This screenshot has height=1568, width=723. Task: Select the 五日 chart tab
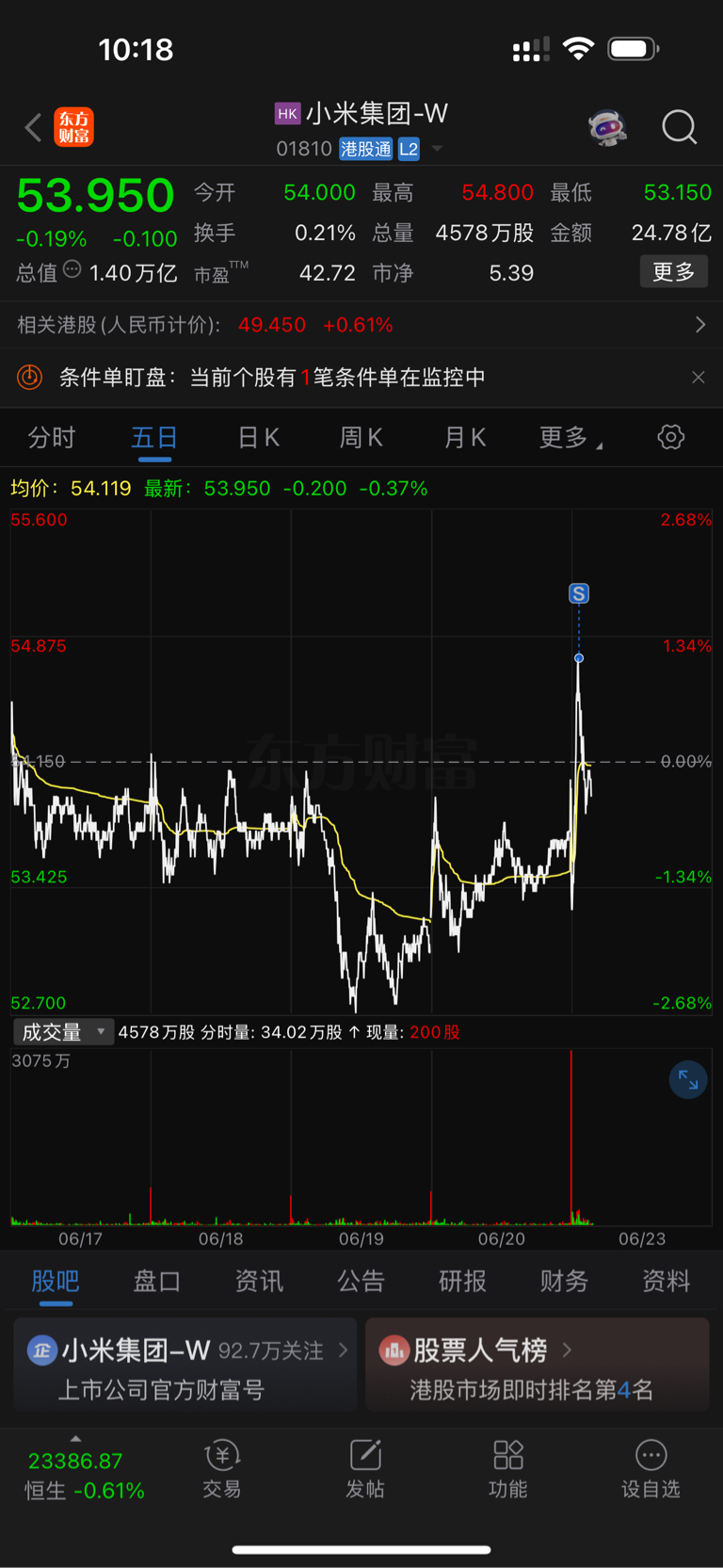coord(154,438)
